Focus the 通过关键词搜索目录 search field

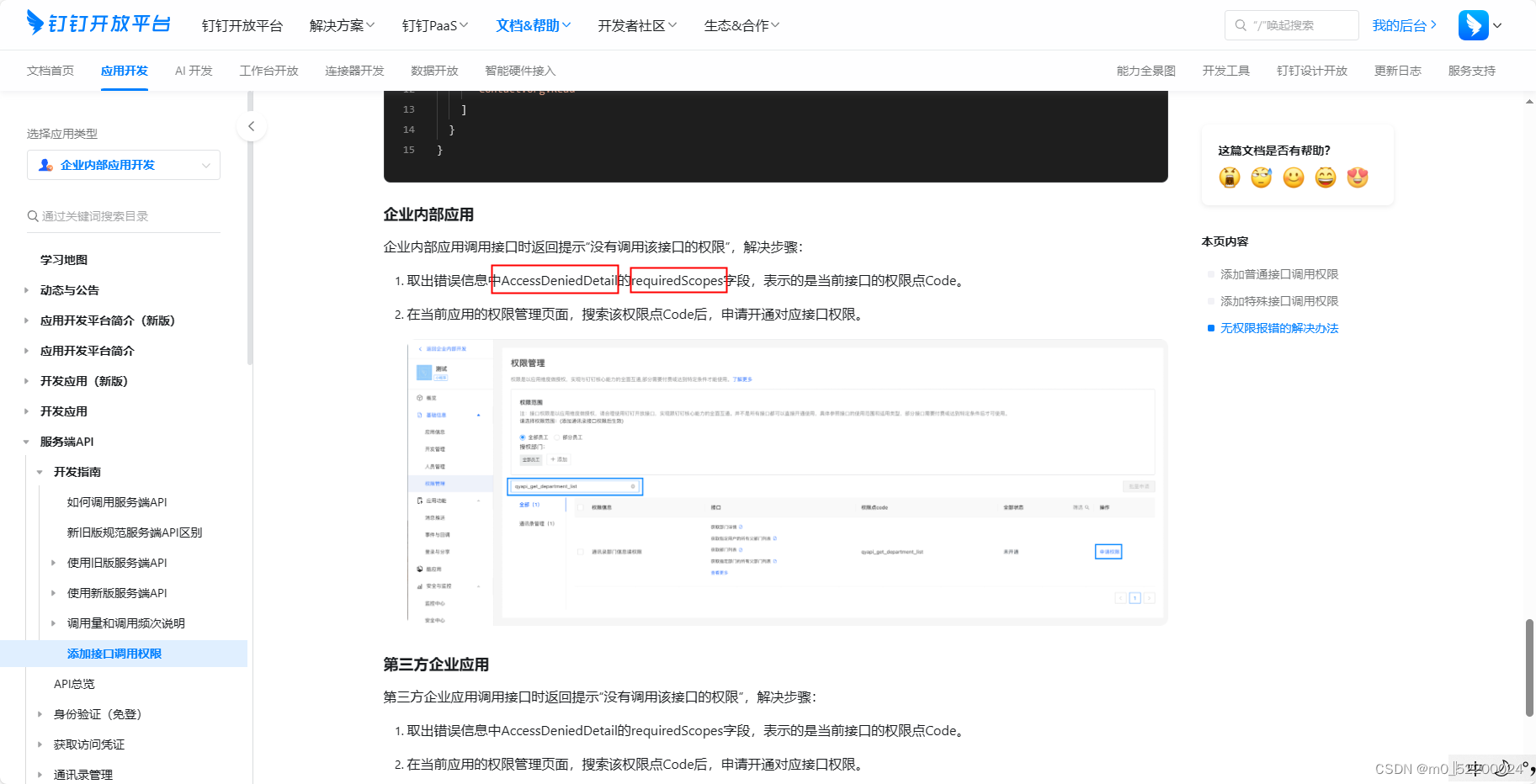coord(124,216)
